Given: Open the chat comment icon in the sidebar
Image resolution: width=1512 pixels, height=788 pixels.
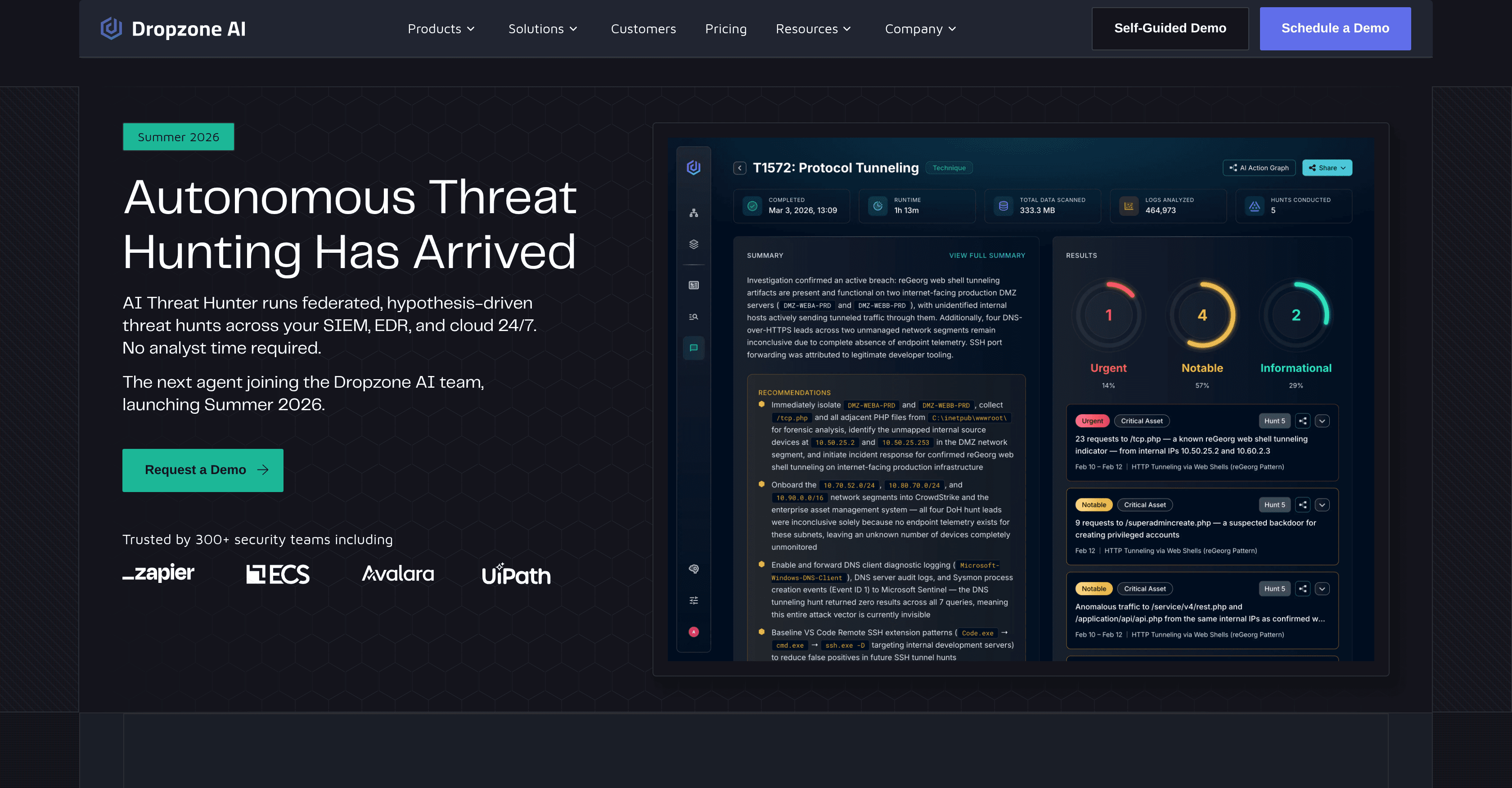Looking at the screenshot, I should click(x=693, y=348).
